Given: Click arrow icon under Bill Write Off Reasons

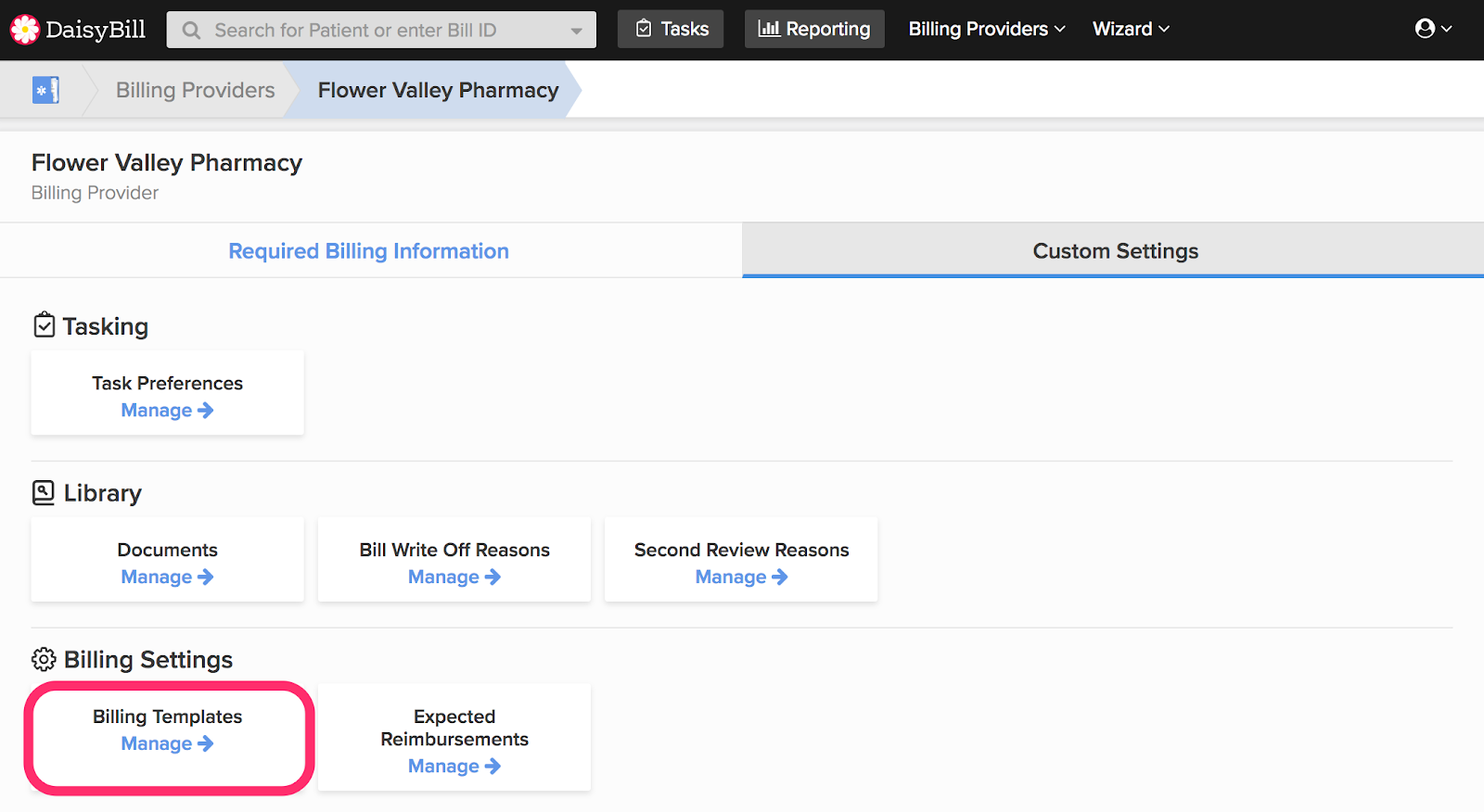Looking at the screenshot, I should (493, 577).
